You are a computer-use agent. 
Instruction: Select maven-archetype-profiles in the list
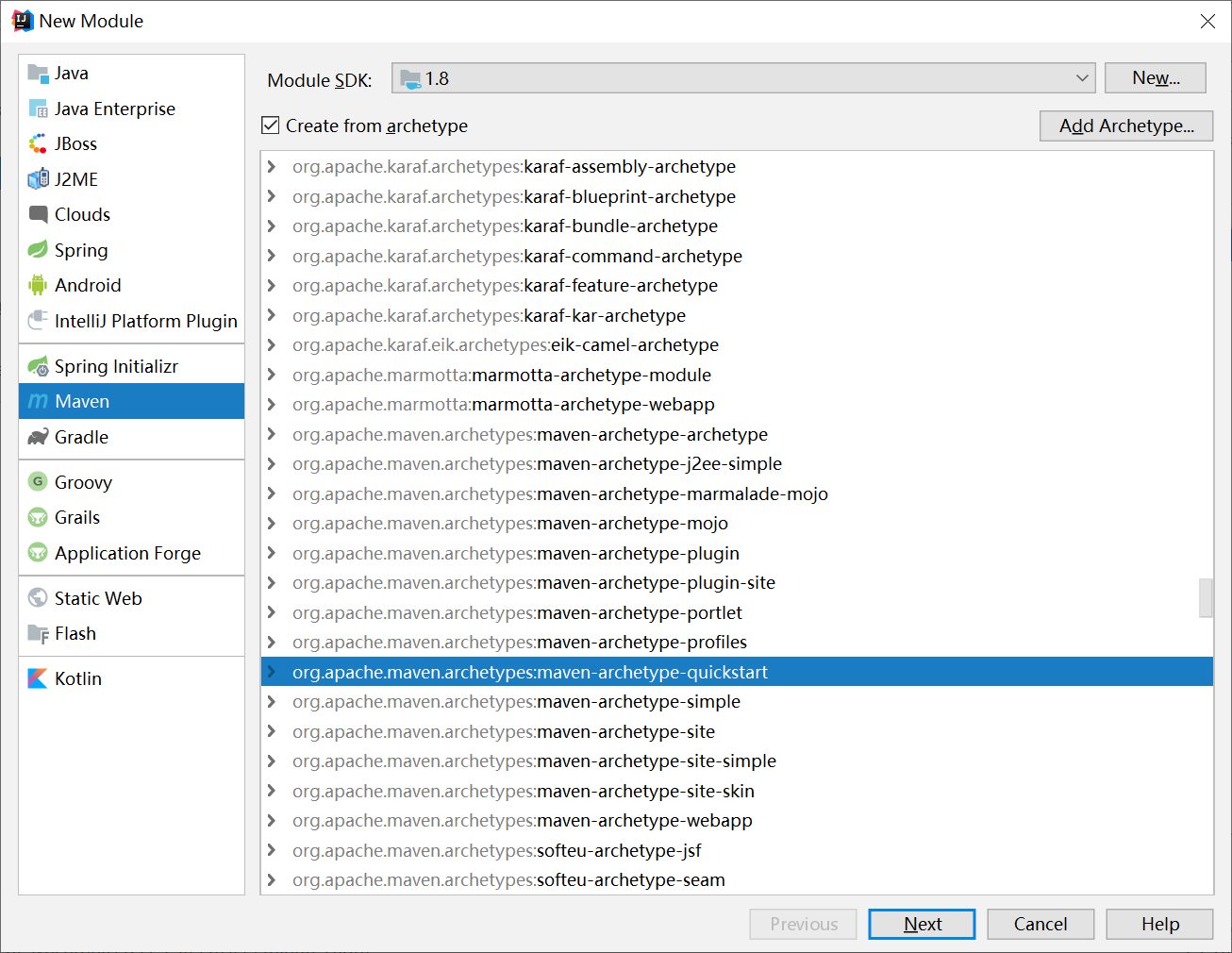(737, 642)
